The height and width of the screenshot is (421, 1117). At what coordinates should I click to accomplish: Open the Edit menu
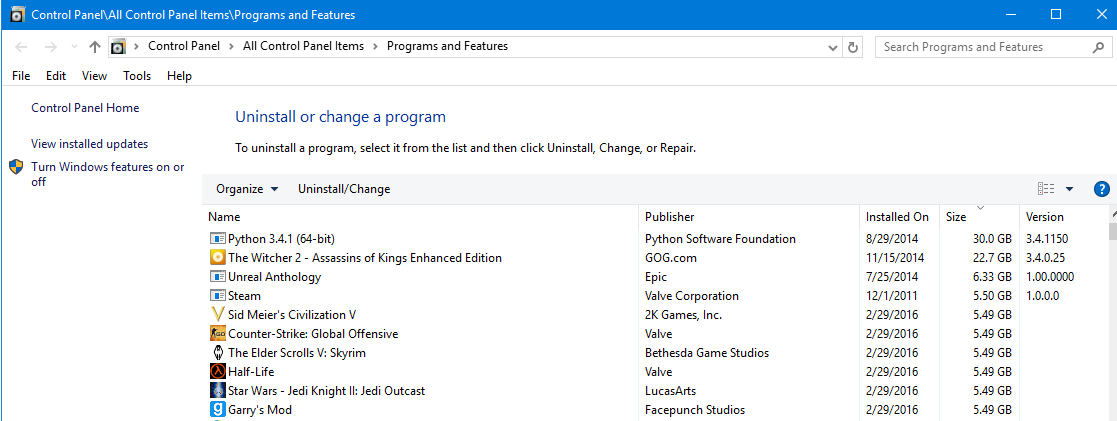click(x=56, y=76)
